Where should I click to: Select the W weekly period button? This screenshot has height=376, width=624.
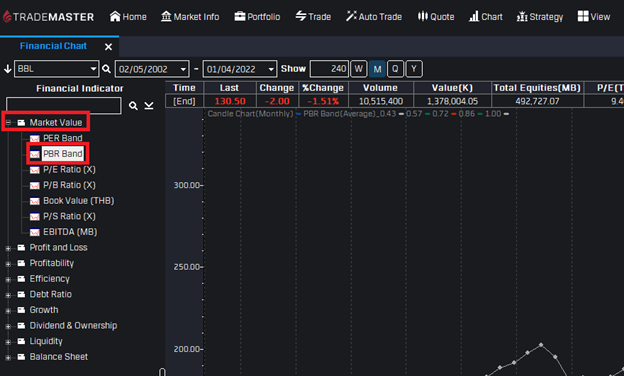pos(359,69)
